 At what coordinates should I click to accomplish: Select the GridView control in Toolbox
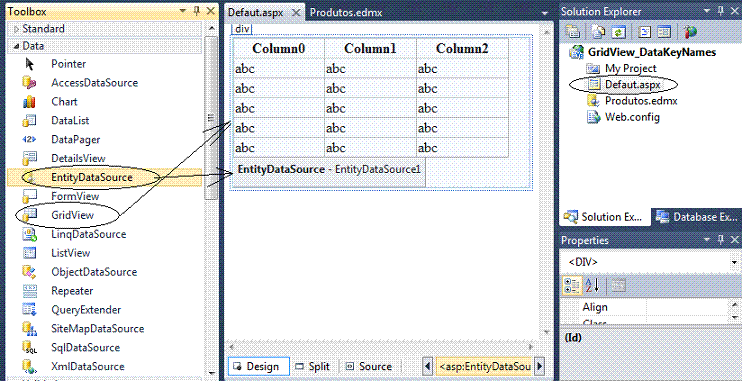72,215
